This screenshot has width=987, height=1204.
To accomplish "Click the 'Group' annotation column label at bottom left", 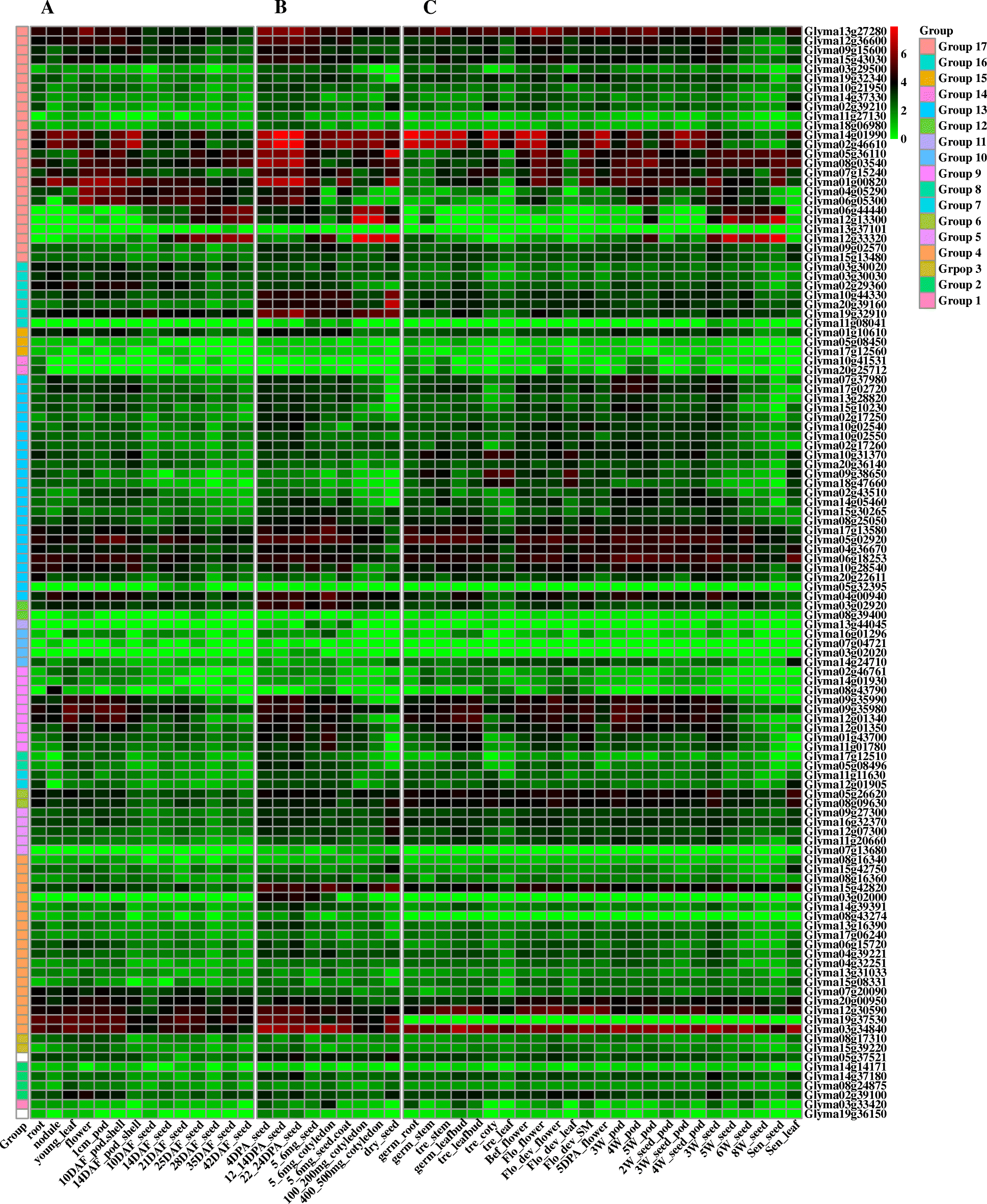I will (x=13, y=1135).
